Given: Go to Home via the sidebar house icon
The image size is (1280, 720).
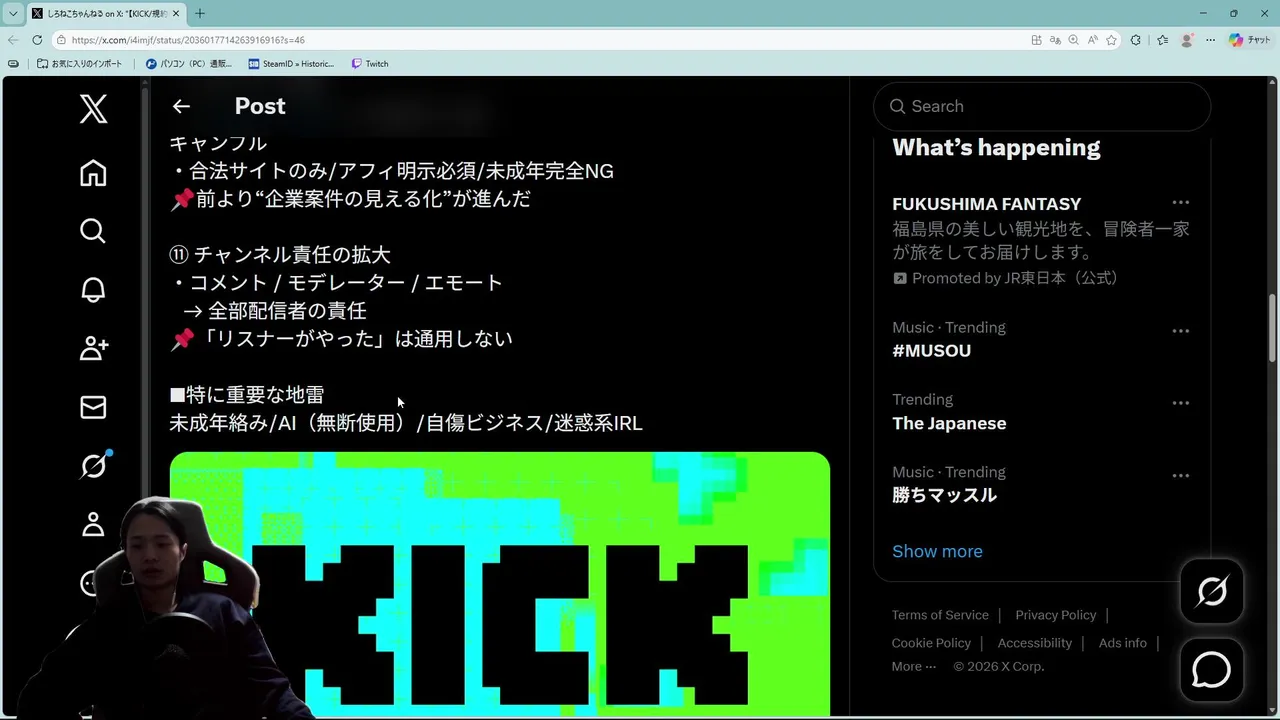Looking at the screenshot, I should 93,173.
